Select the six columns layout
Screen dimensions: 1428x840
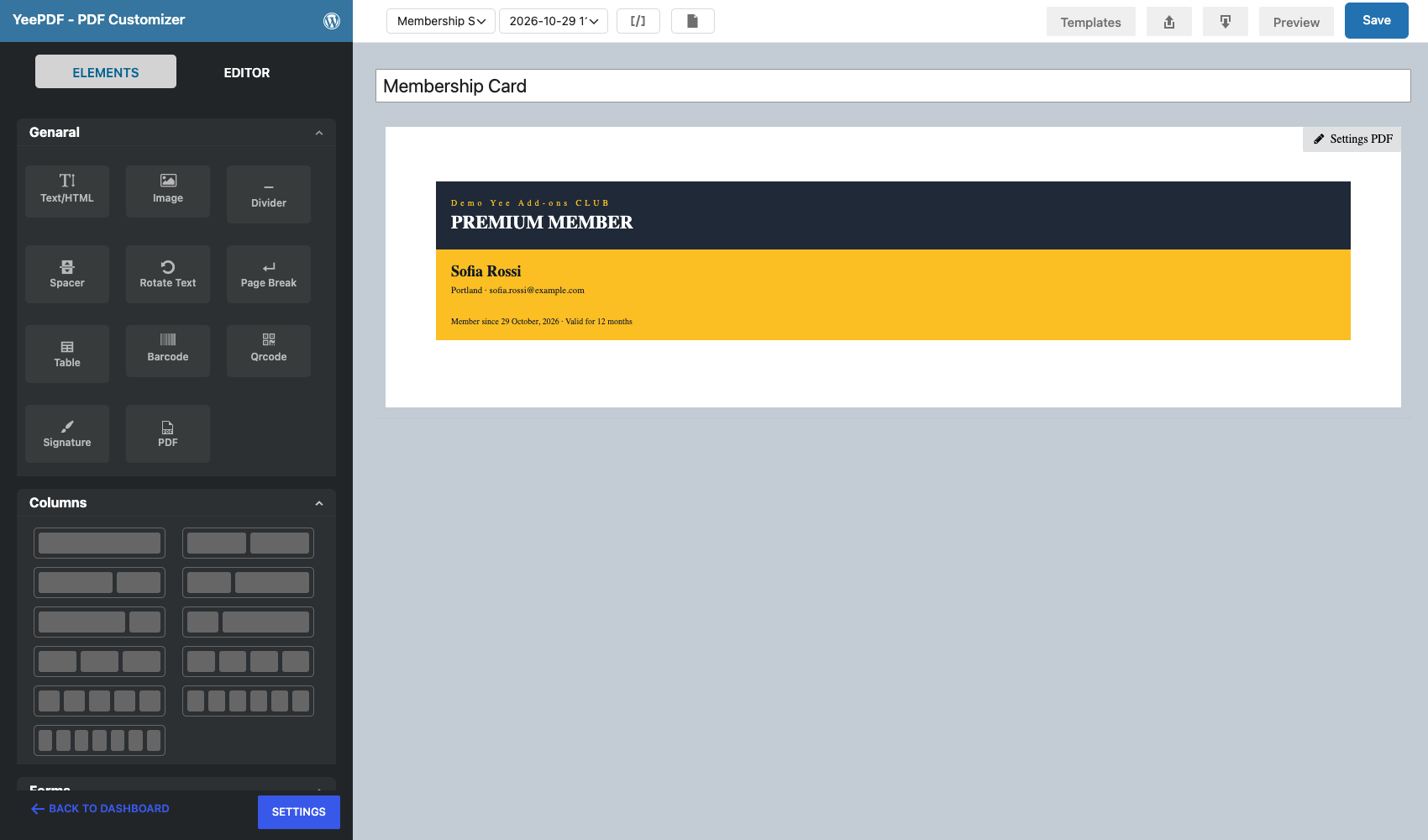pyautogui.click(x=248, y=701)
